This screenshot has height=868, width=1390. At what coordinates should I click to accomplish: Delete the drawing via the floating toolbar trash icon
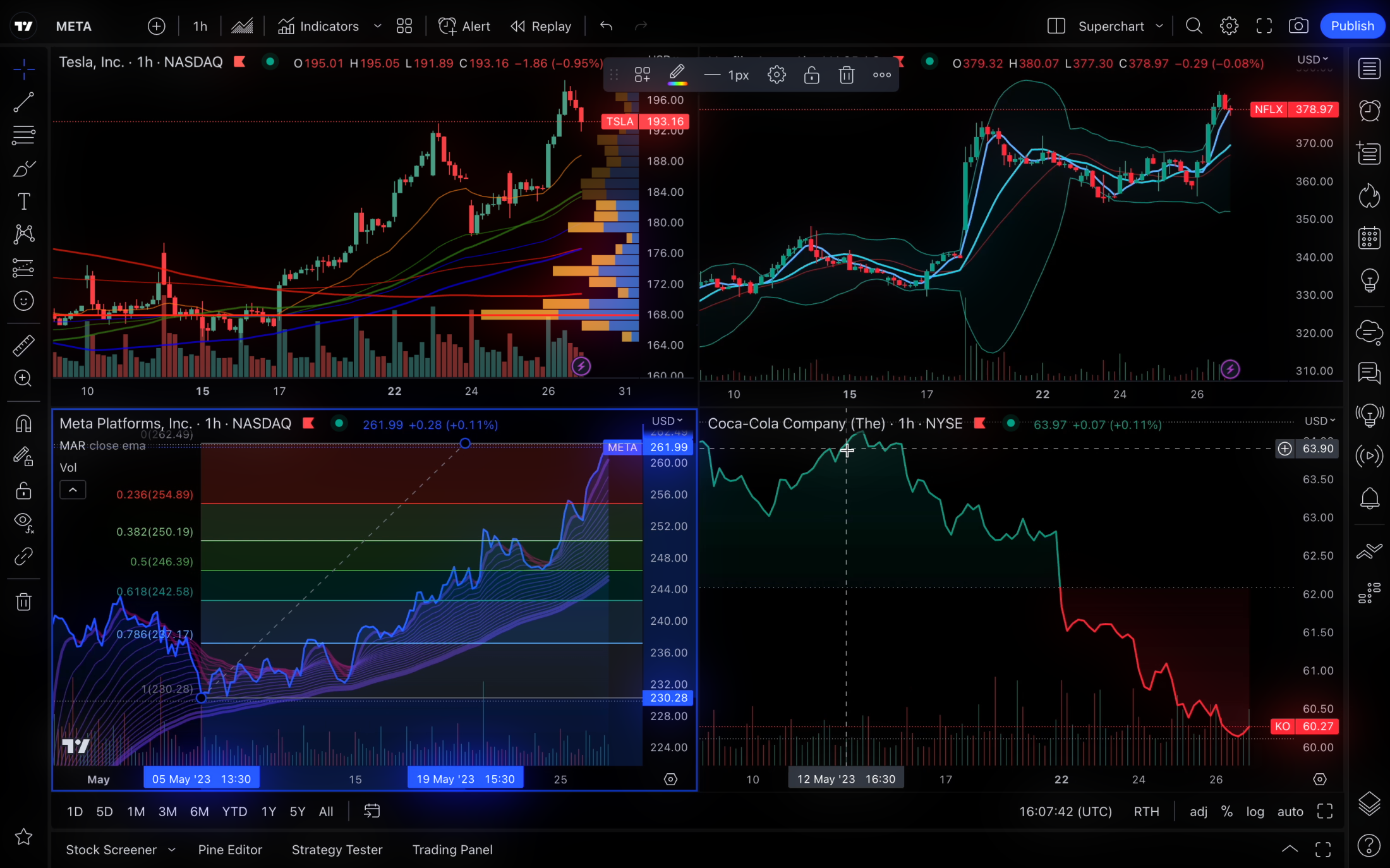coord(846,75)
